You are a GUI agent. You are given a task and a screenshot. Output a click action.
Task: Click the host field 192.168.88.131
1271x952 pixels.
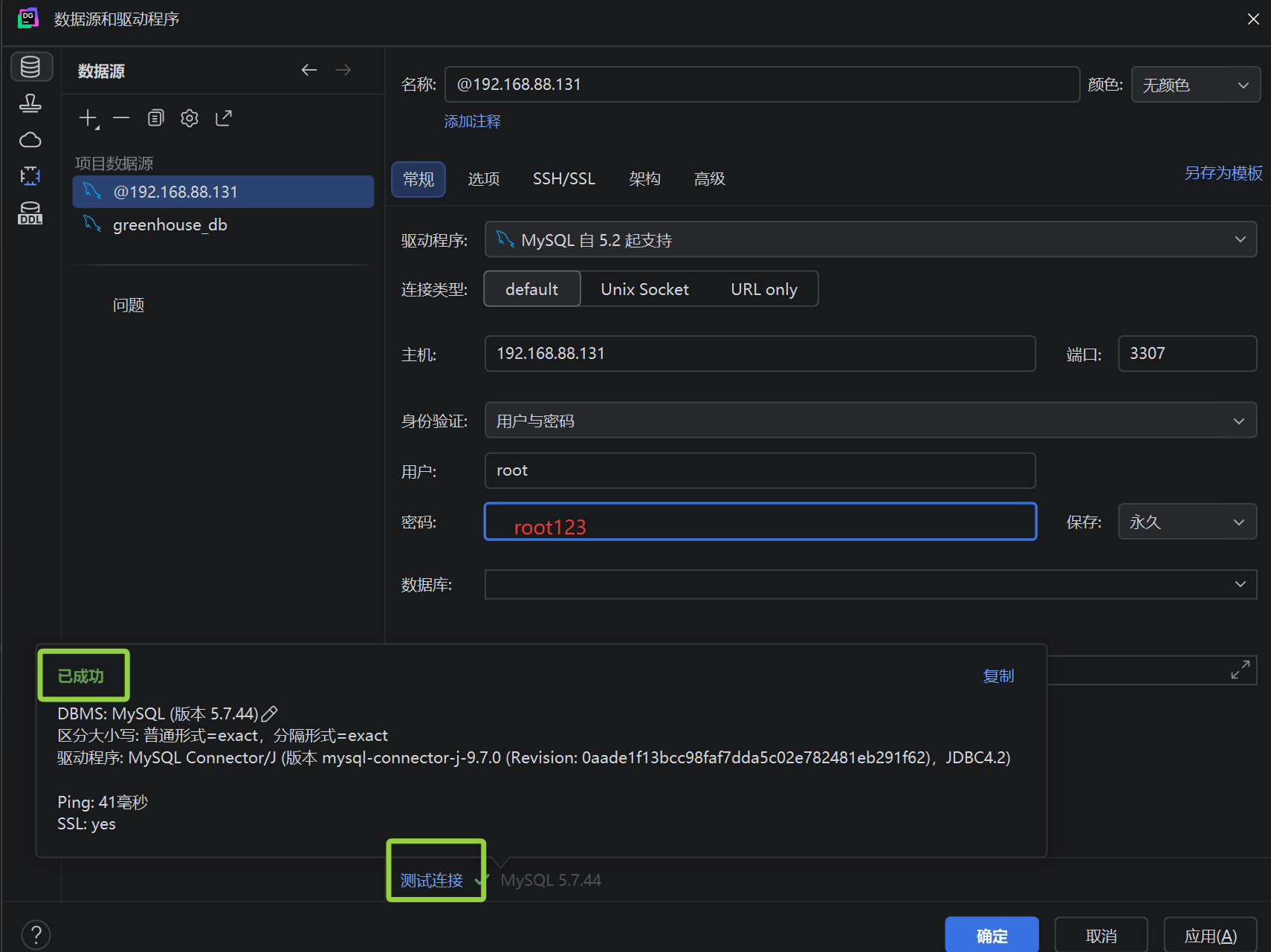(760, 354)
